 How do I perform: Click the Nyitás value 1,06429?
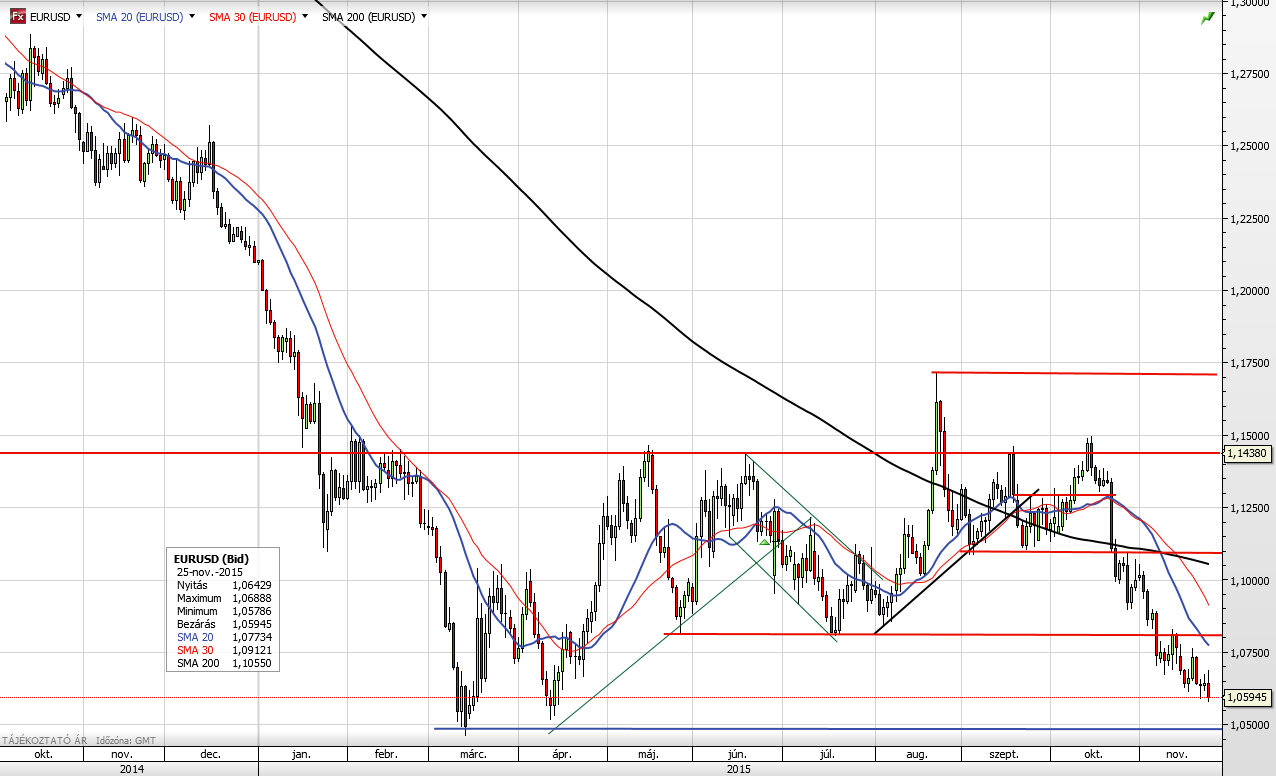[251, 585]
